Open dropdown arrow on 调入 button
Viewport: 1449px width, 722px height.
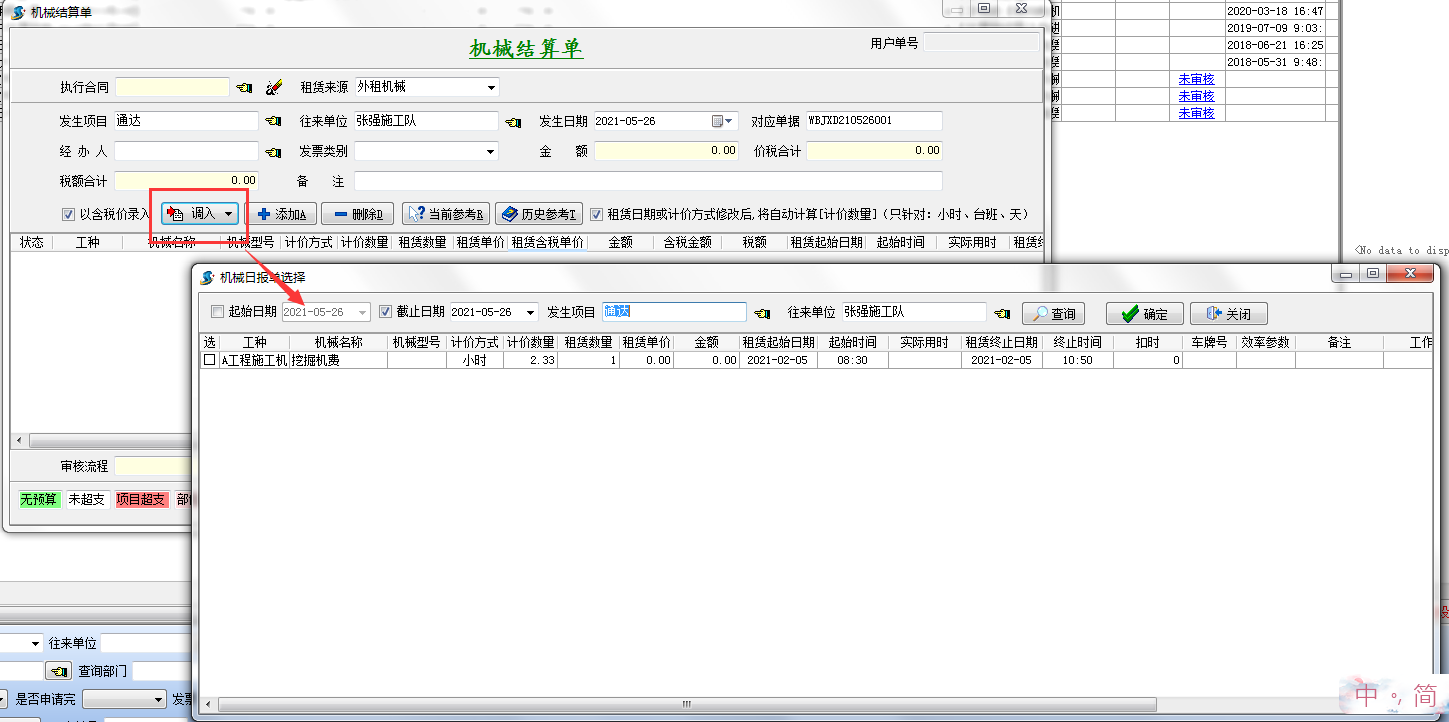(229, 214)
